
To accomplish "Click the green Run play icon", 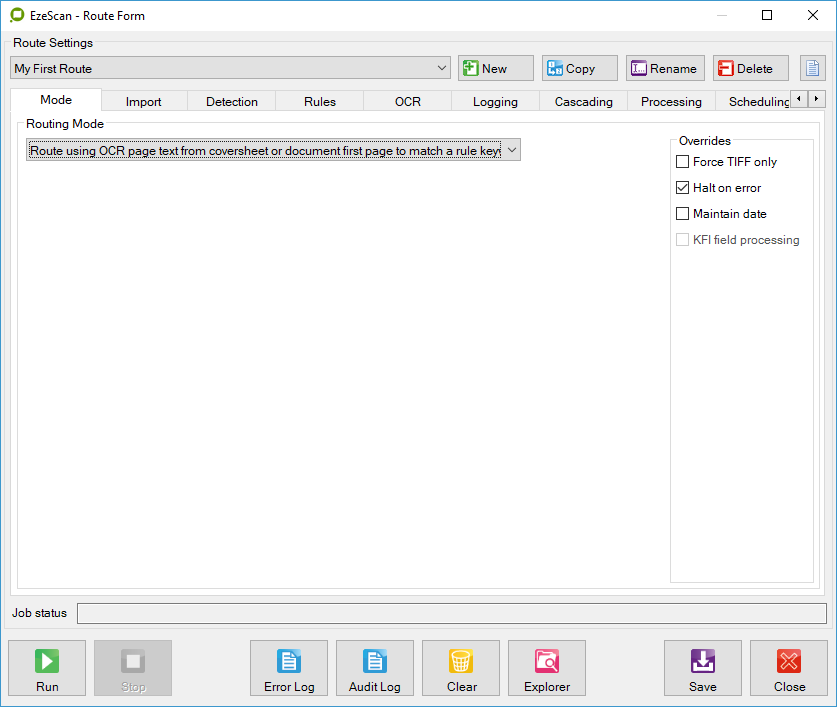I will pyautogui.click(x=47, y=661).
